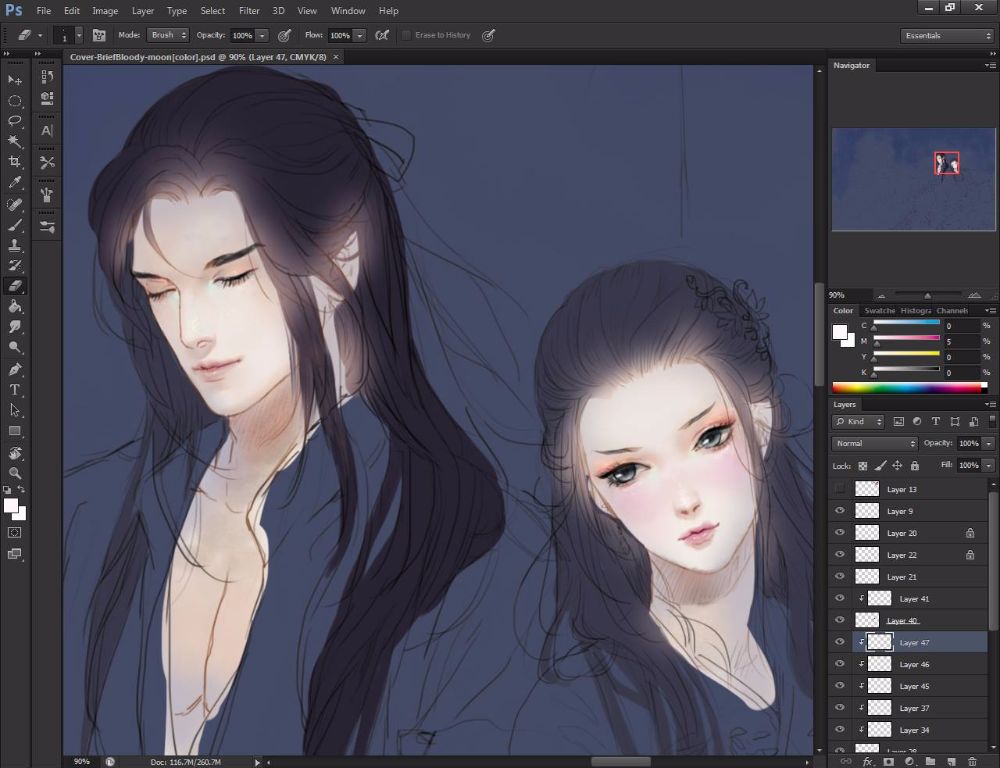Open the eraser Mode Brush dropdown
Image resolution: width=1000 pixels, height=768 pixels.
[x=168, y=35]
